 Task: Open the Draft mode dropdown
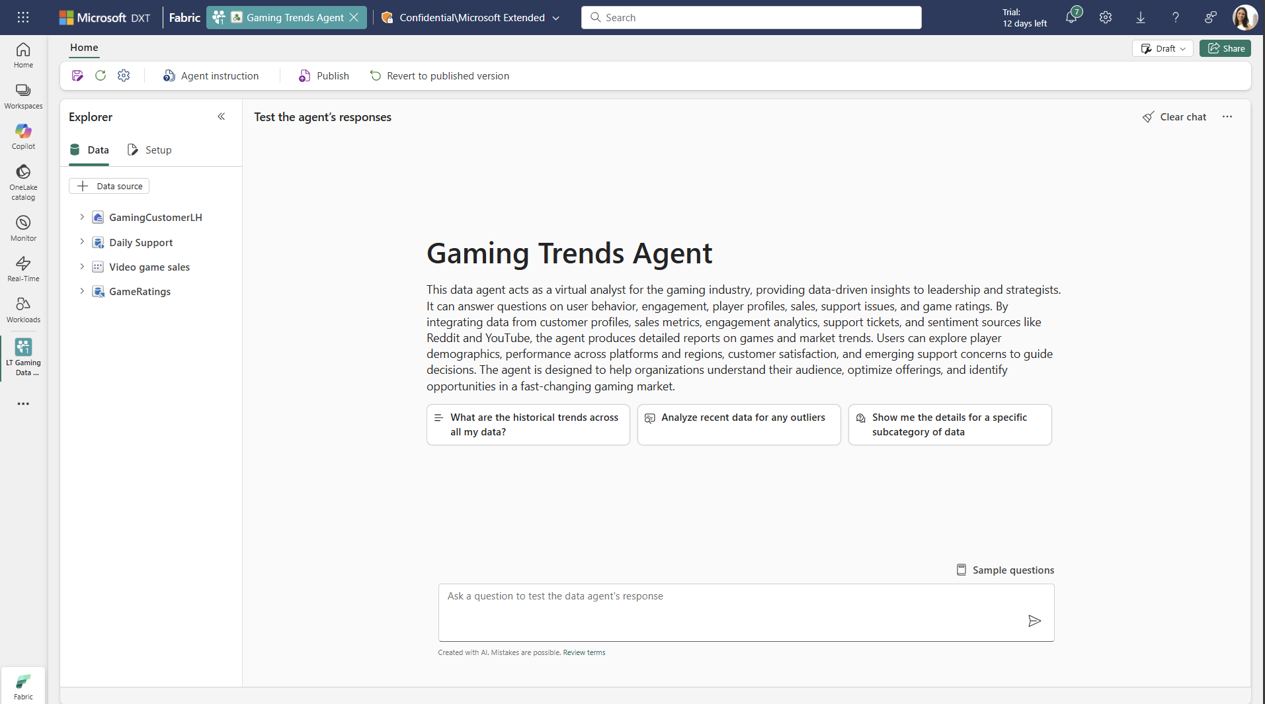tap(1163, 48)
